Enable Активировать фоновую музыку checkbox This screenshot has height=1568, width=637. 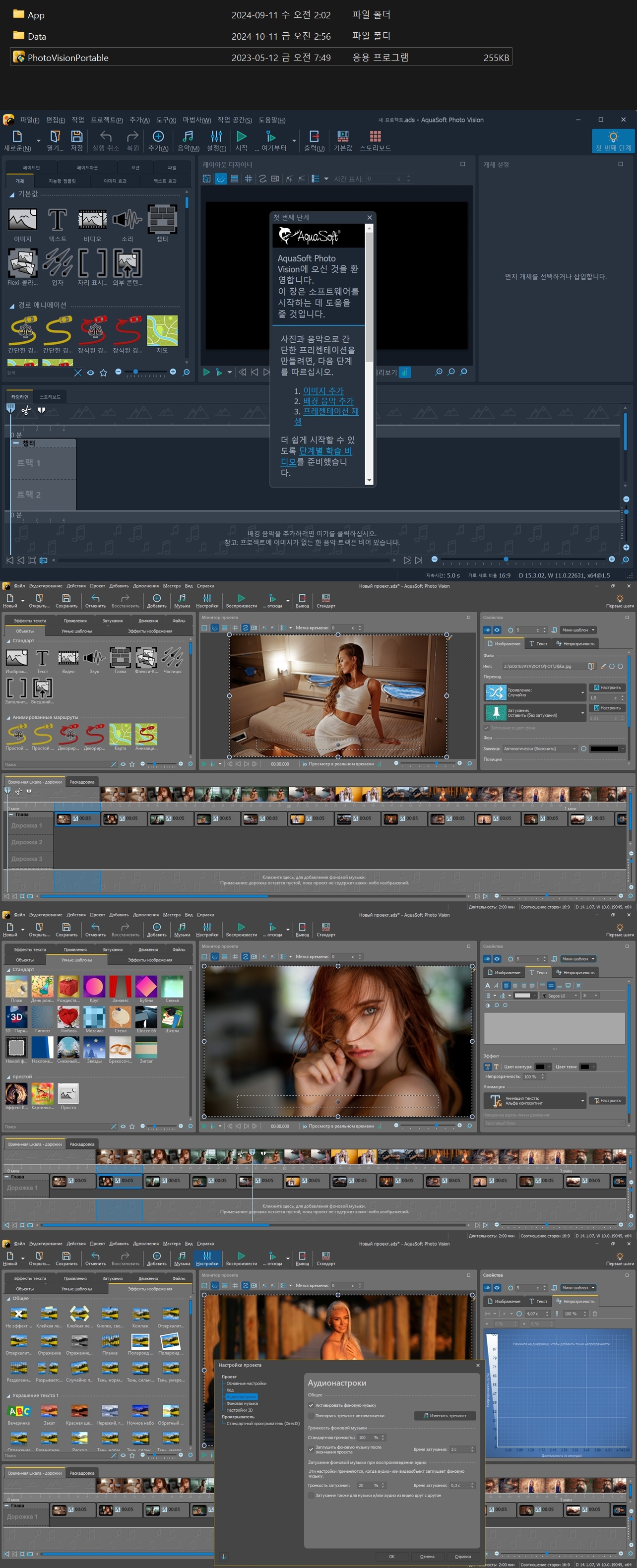pos(312,1405)
